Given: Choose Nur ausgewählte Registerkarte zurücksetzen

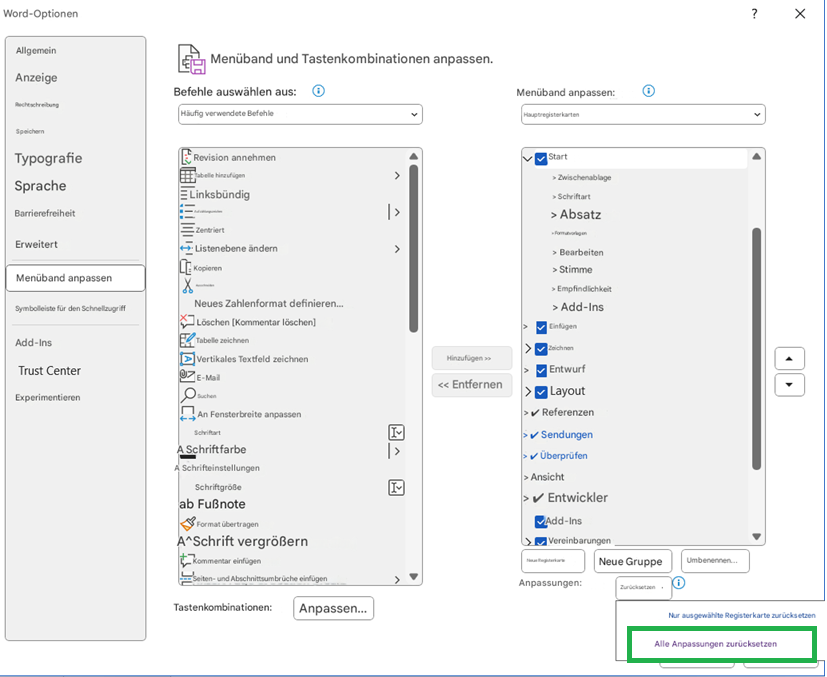Looking at the screenshot, I should coord(742,615).
